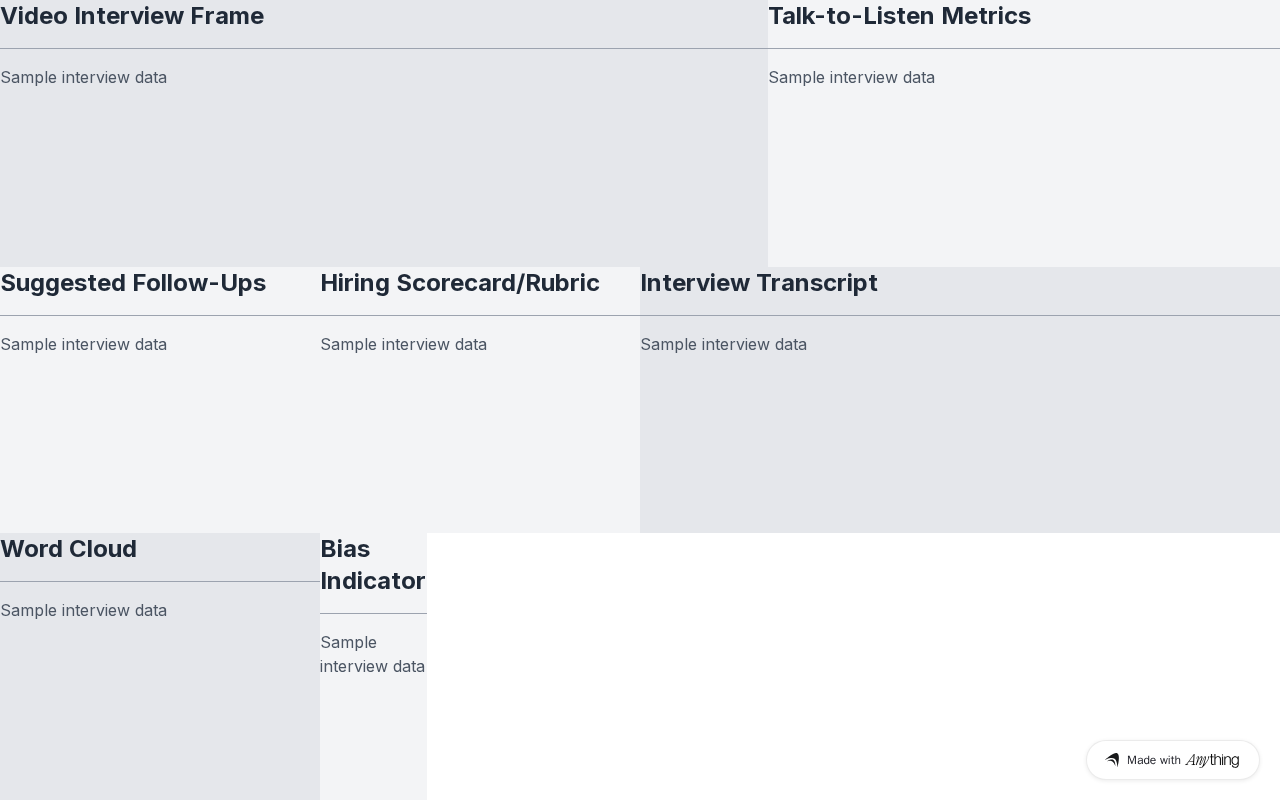Click sample data text under Suggested Follow-Ups

[83, 344]
